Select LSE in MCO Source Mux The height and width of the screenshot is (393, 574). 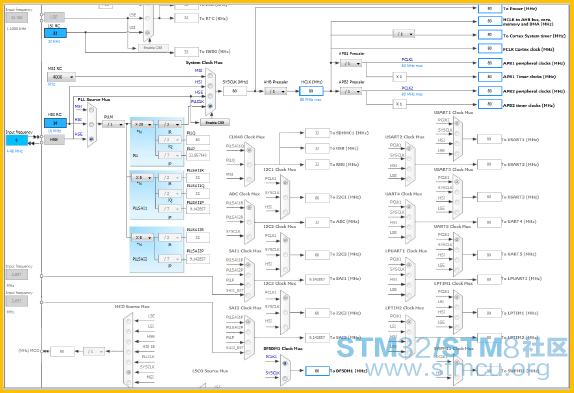pos(128,322)
